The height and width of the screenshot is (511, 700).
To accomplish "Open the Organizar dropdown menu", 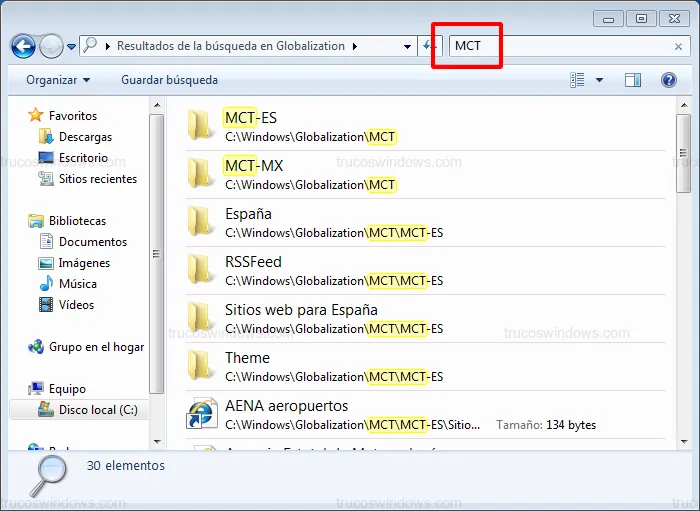I will click(58, 80).
